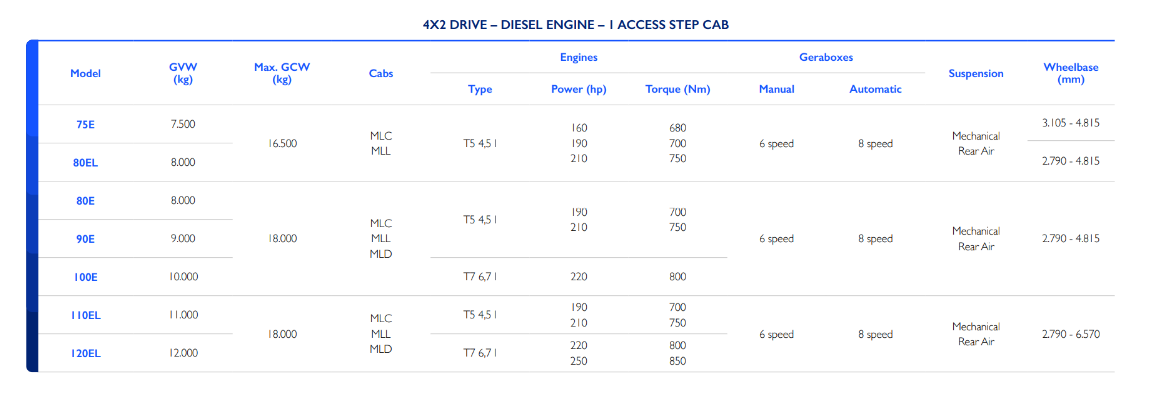
Task: Click the Cabs column header
Action: pos(380,73)
